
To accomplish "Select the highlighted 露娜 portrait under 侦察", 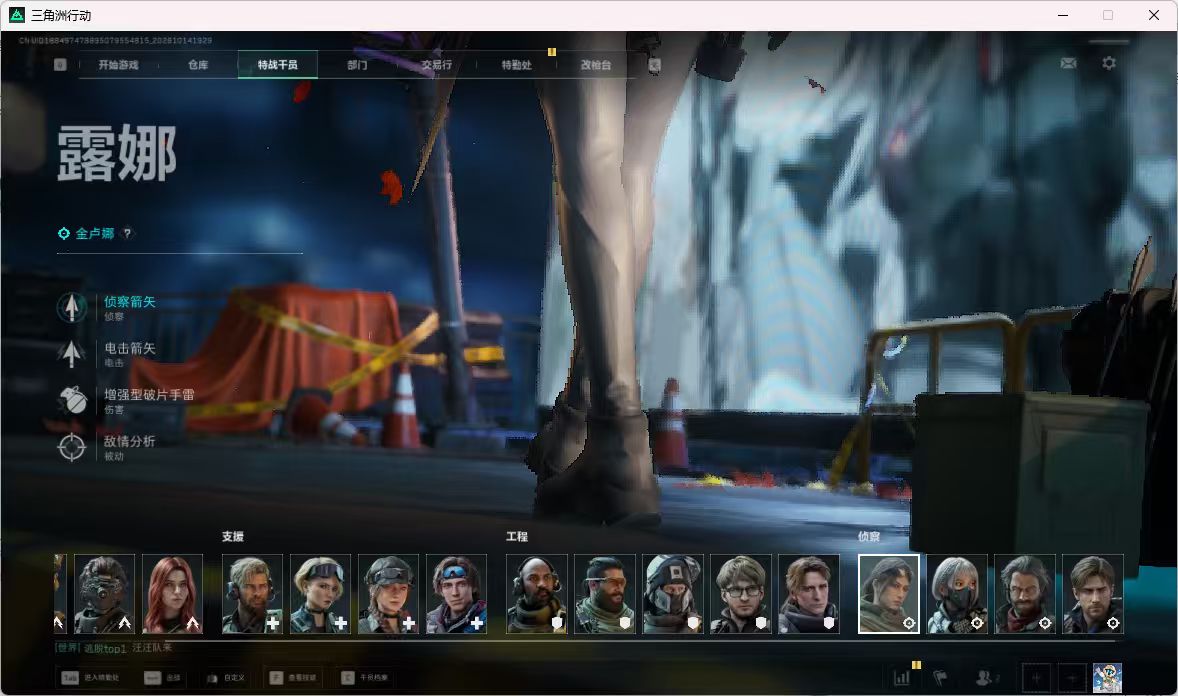I will pos(889,594).
